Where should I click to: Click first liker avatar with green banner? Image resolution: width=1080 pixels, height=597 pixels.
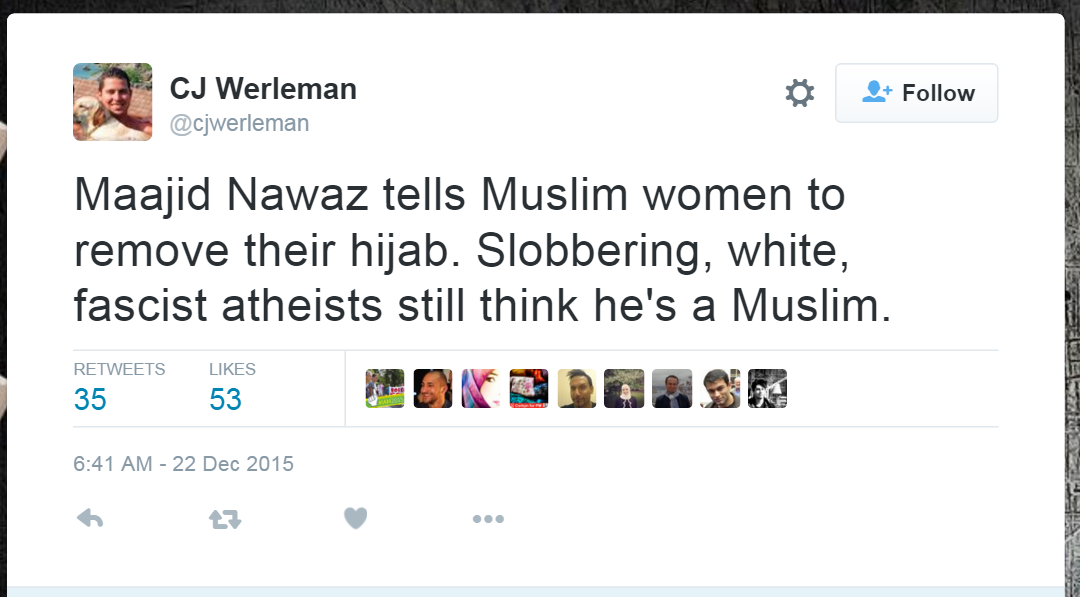(385, 389)
